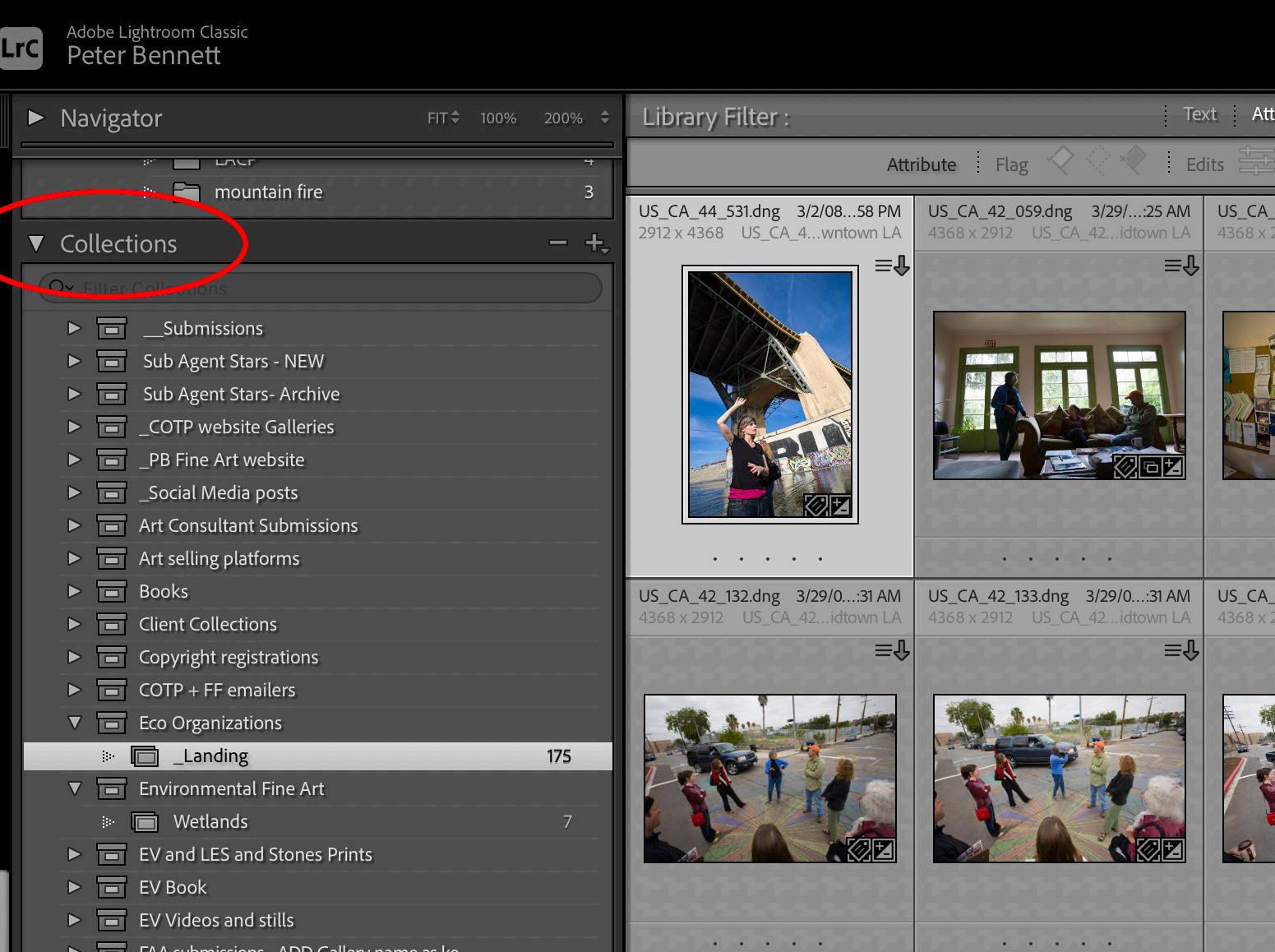Image resolution: width=1275 pixels, height=952 pixels.
Task: Expand the Sub Agent Stars- Archive set
Action: pyautogui.click(x=75, y=394)
